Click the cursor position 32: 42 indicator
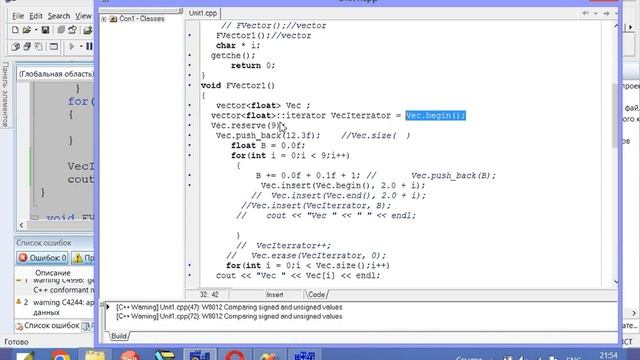640x360 pixels. (x=209, y=295)
